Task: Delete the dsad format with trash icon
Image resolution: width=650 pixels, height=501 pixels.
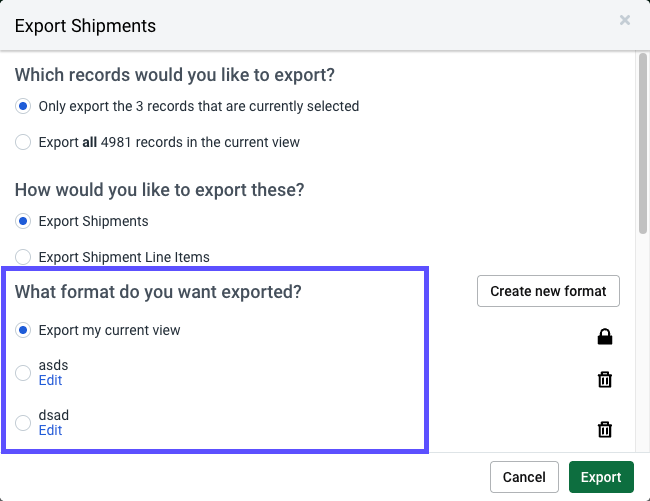Action: pos(605,429)
